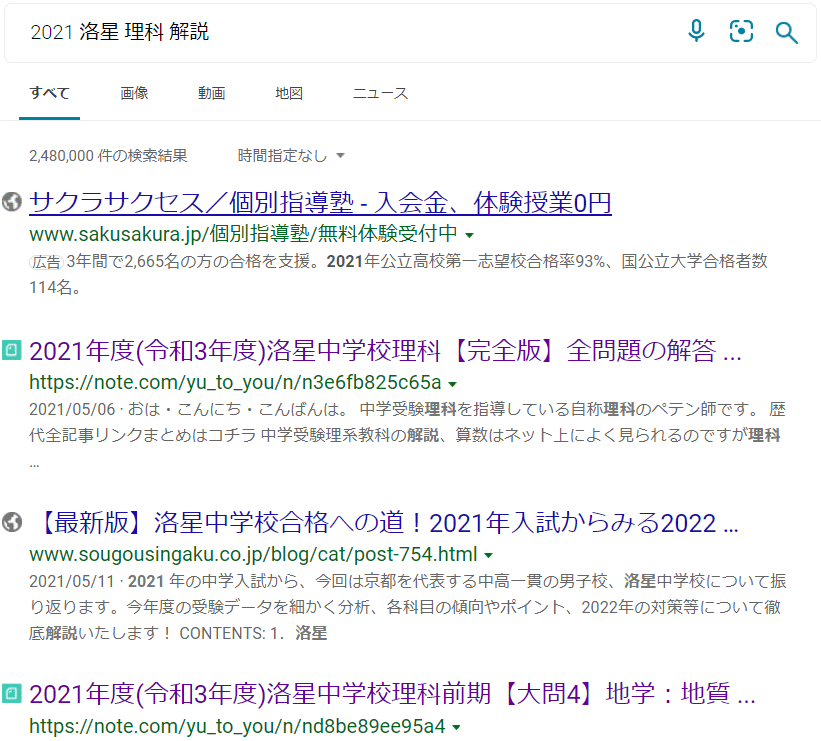Select the すべて tab
Image resolution: width=821 pixels, height=741 pixels.
pos(49,93)
